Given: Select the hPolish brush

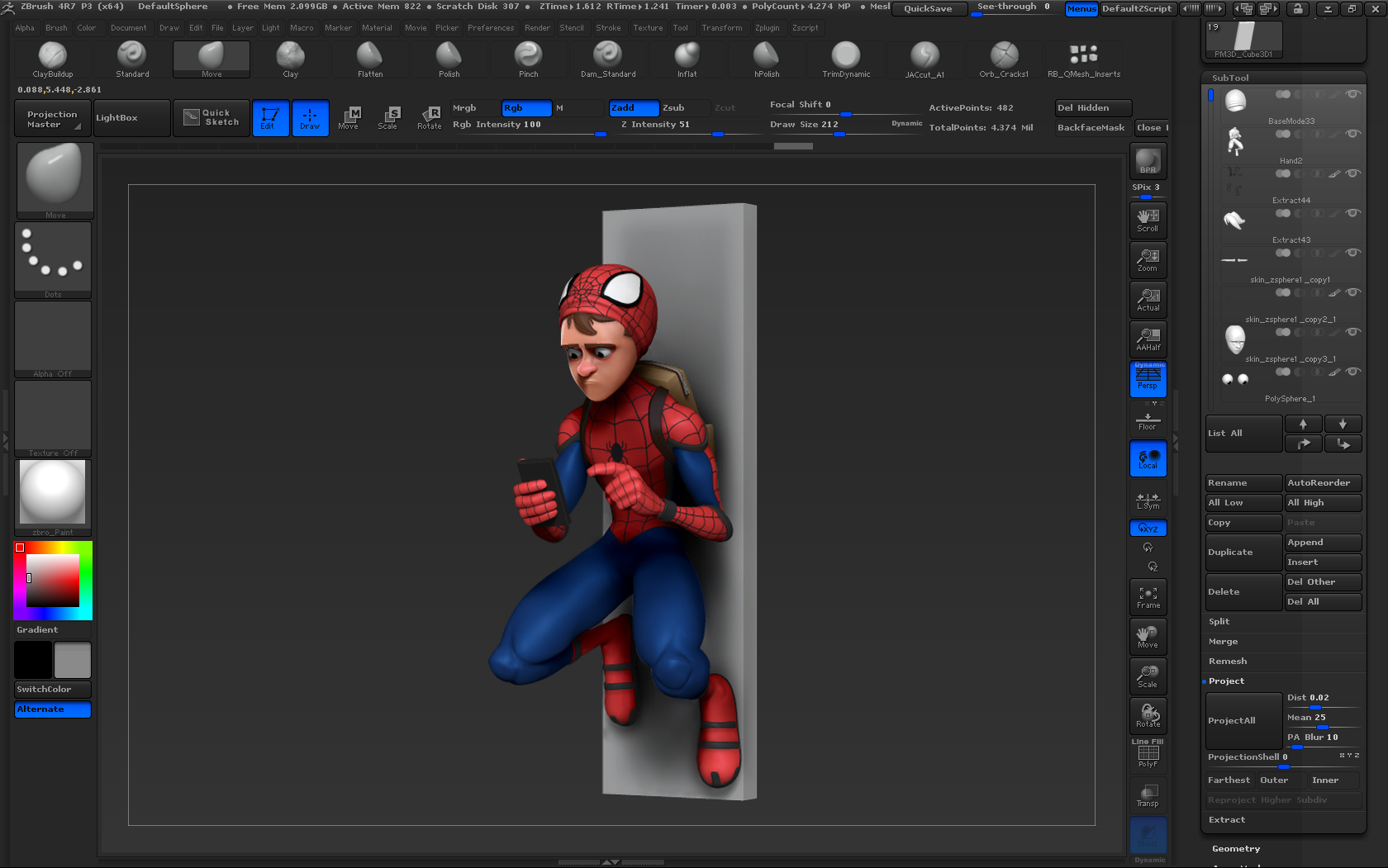Looking at the screenshot, I should pos(767,59).
